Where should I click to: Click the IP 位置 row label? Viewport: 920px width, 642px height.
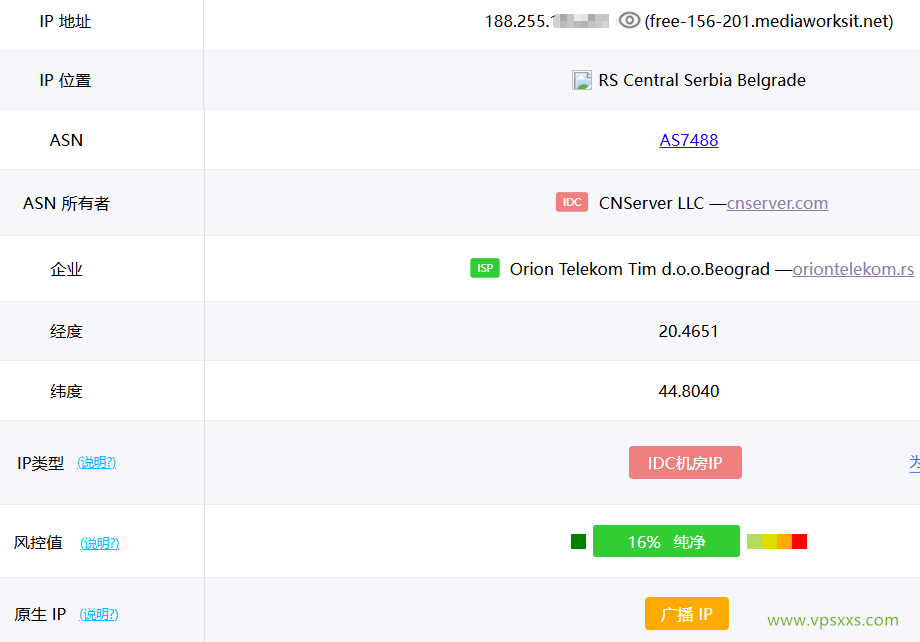point(65,80)
